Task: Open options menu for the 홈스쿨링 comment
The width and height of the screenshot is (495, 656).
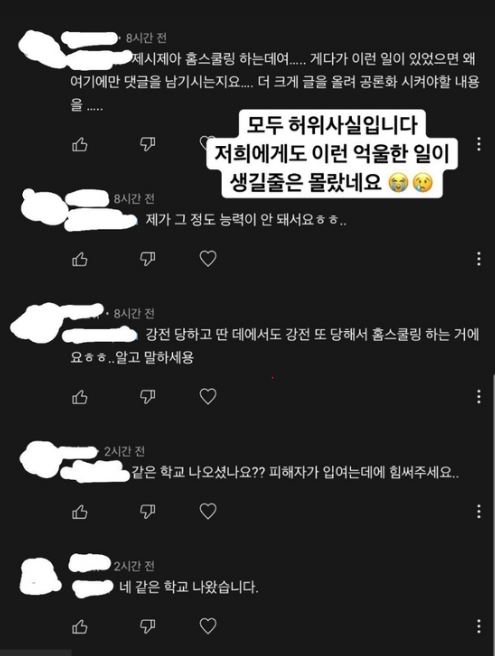Action: pos(479,144)
